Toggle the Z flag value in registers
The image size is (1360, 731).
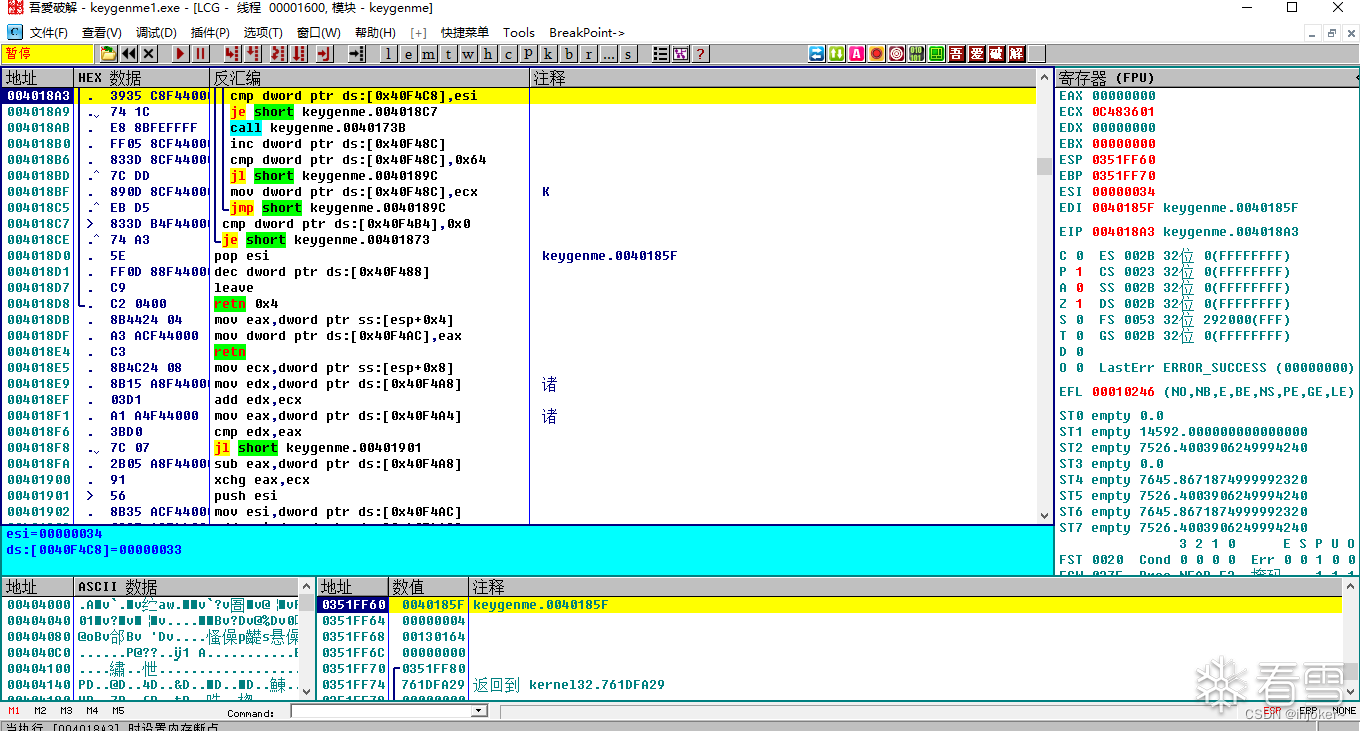1080,304
